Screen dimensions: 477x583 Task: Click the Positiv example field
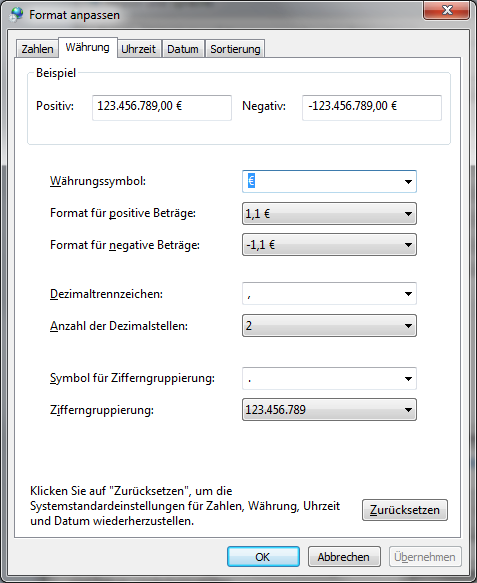[162, 108]
